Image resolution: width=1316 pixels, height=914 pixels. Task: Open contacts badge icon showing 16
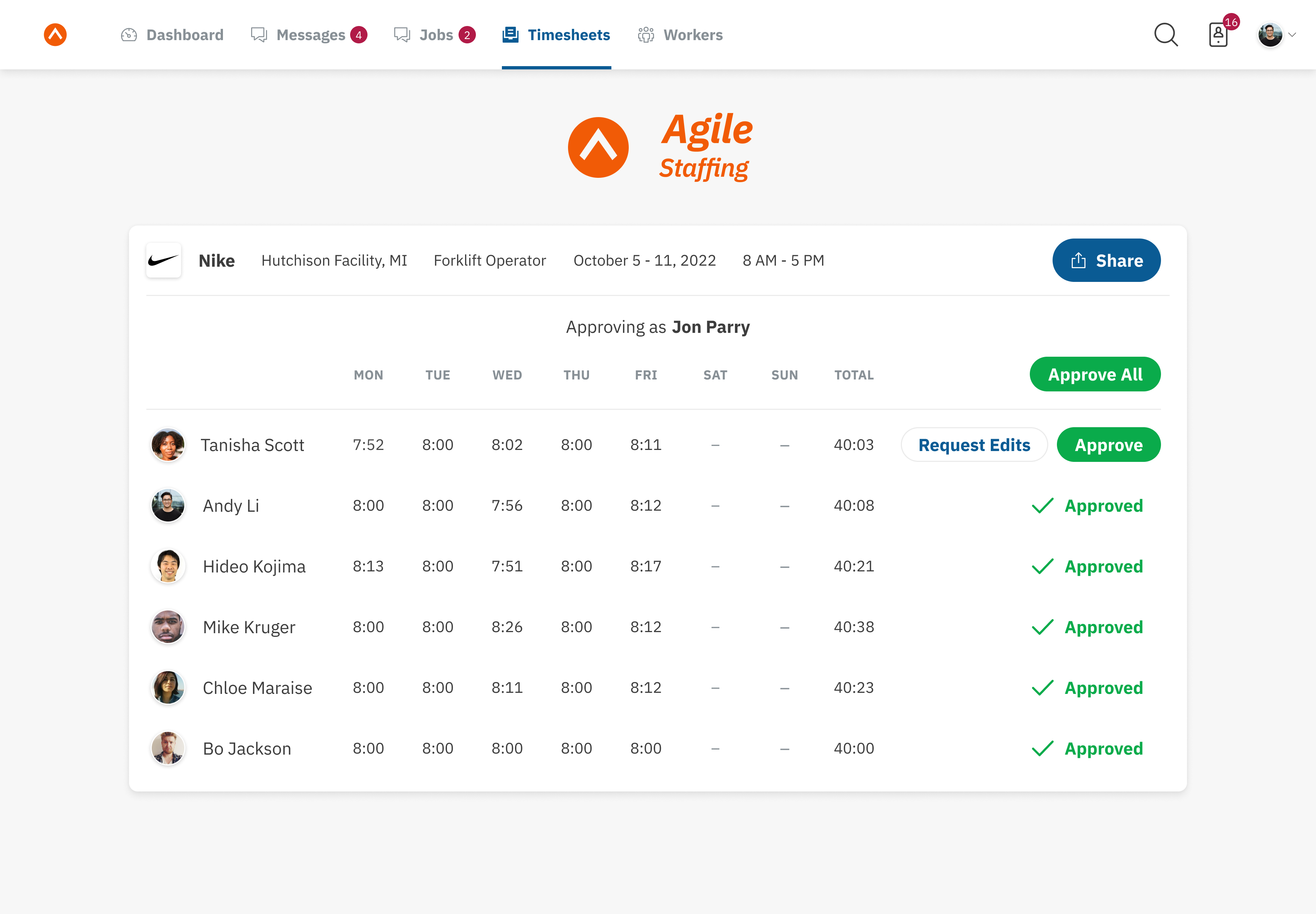[1218, 35]
